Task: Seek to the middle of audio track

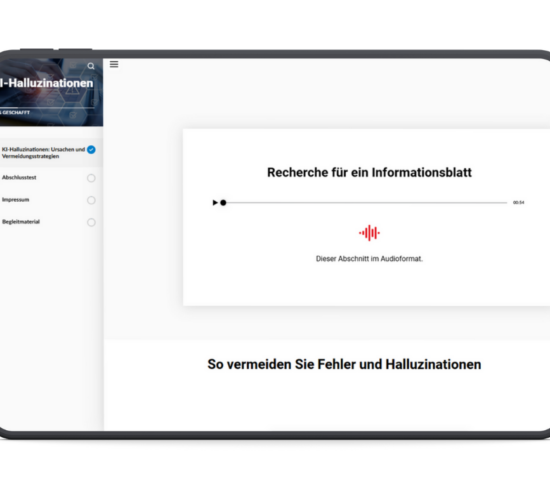Action: tap(365, 202)
